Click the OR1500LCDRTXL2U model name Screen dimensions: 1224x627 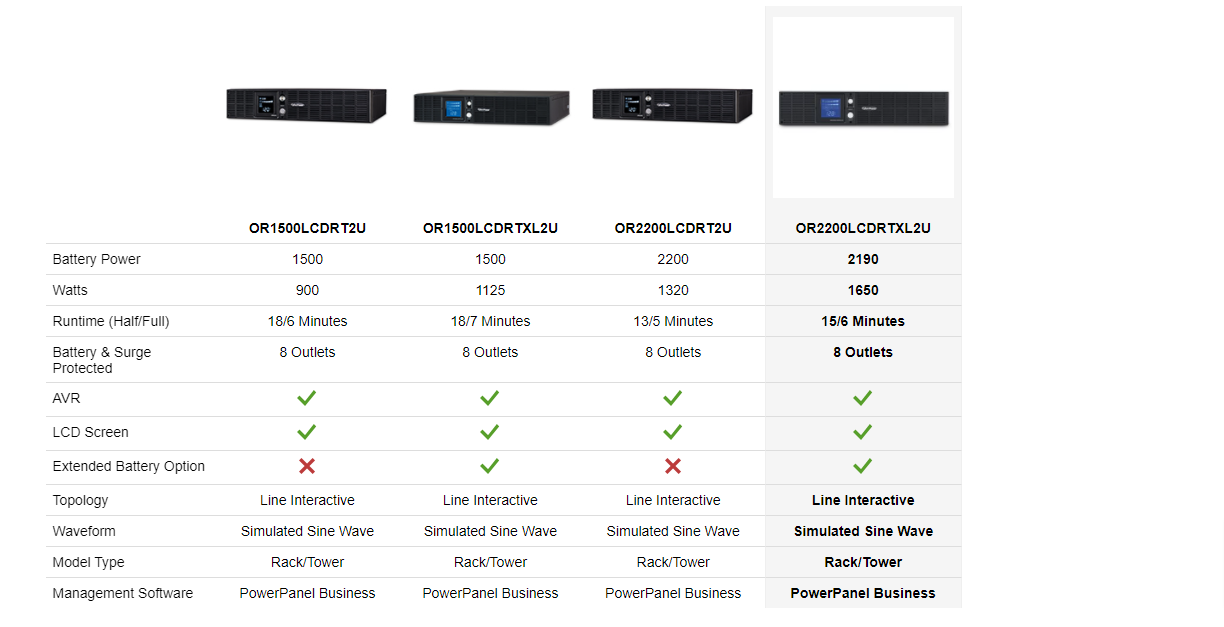click(x=490, y=228)
